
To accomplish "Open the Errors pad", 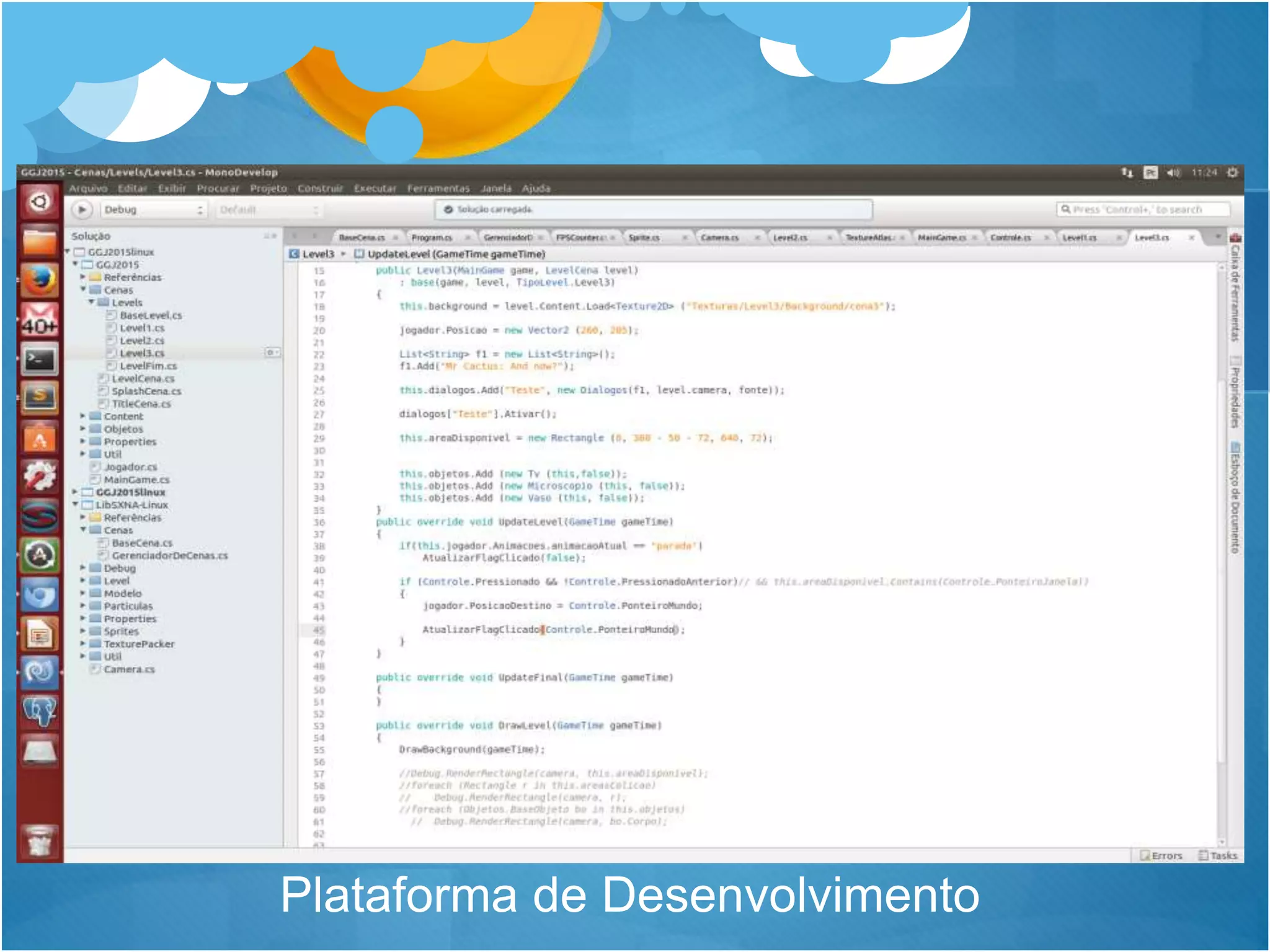I will click(1161, 855).
